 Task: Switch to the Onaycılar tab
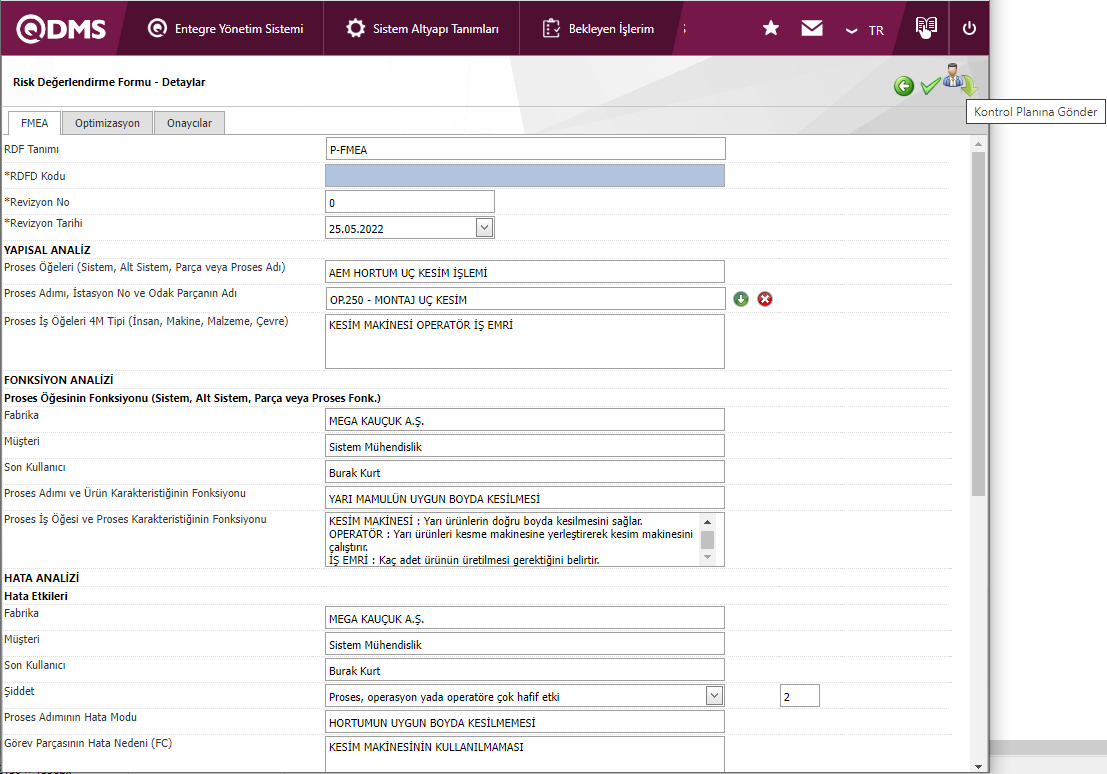point(189,123)
